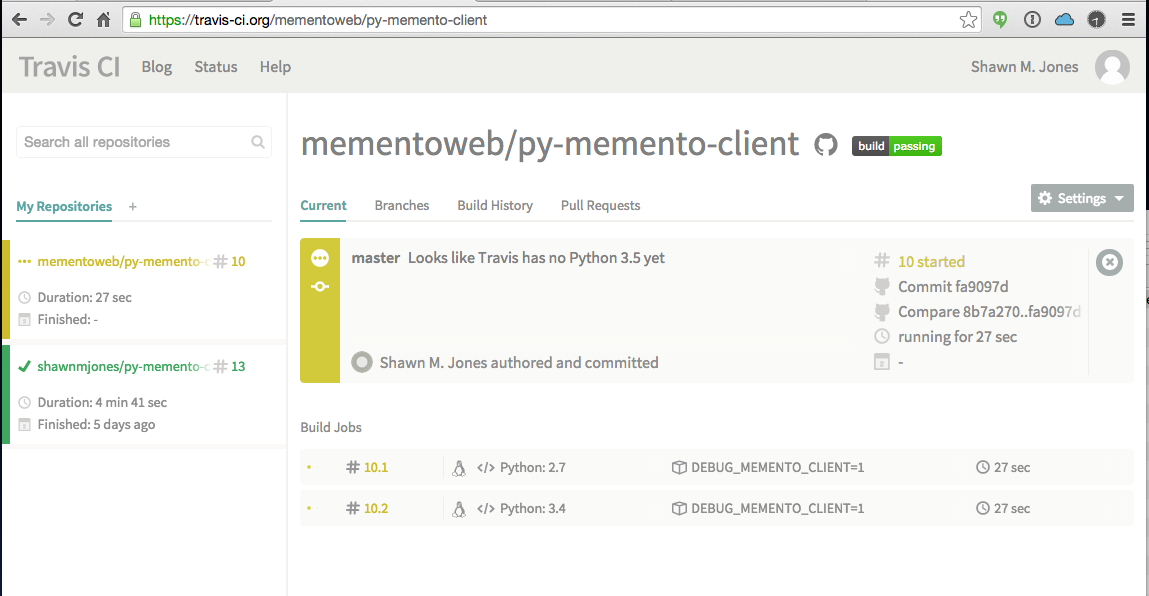Click commit message about Python 3.5
The height and width of the screenshot is (596, 1149).
coord(536,258)
